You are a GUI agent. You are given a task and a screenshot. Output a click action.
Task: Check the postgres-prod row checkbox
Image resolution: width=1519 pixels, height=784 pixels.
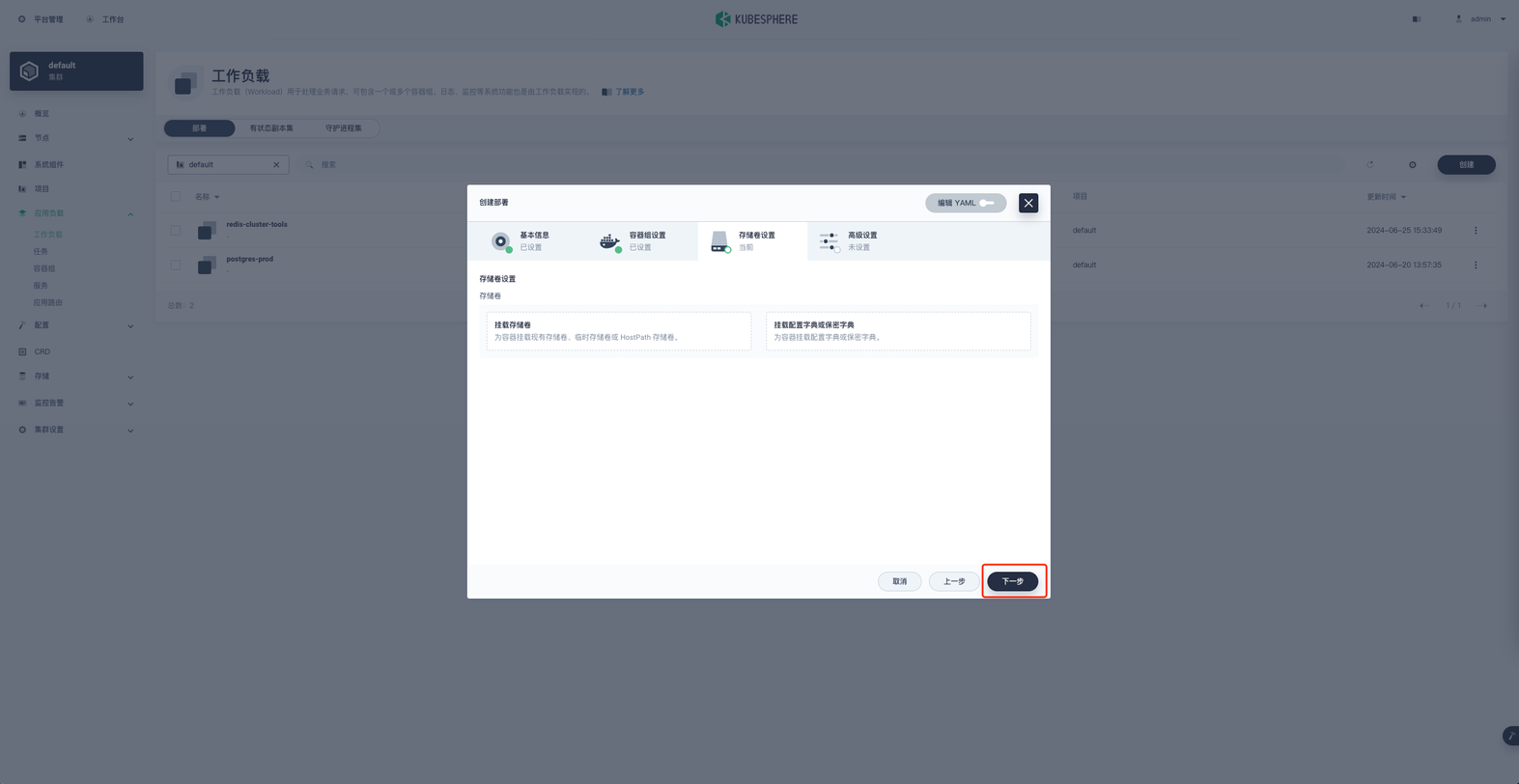[176, 266]
